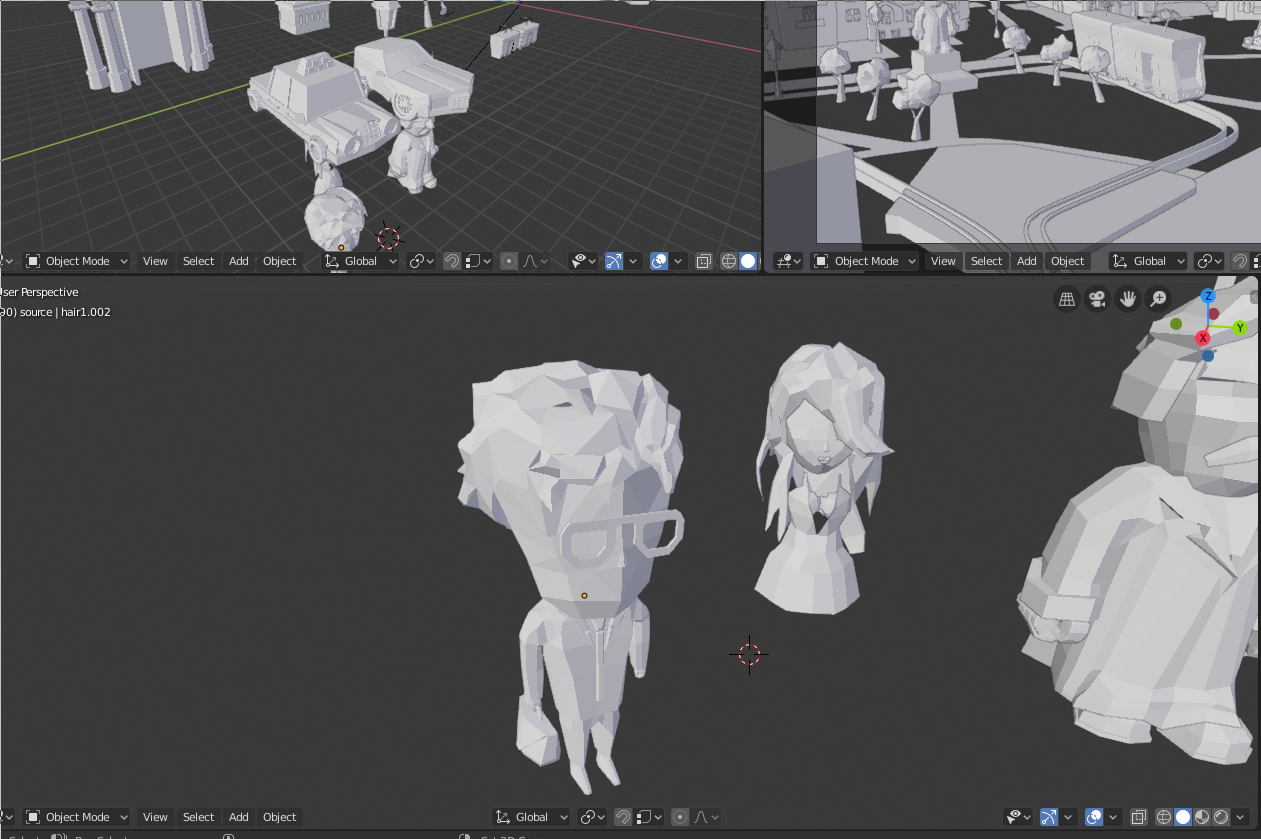Open Select menu in top-right viewport

[986, 261]
